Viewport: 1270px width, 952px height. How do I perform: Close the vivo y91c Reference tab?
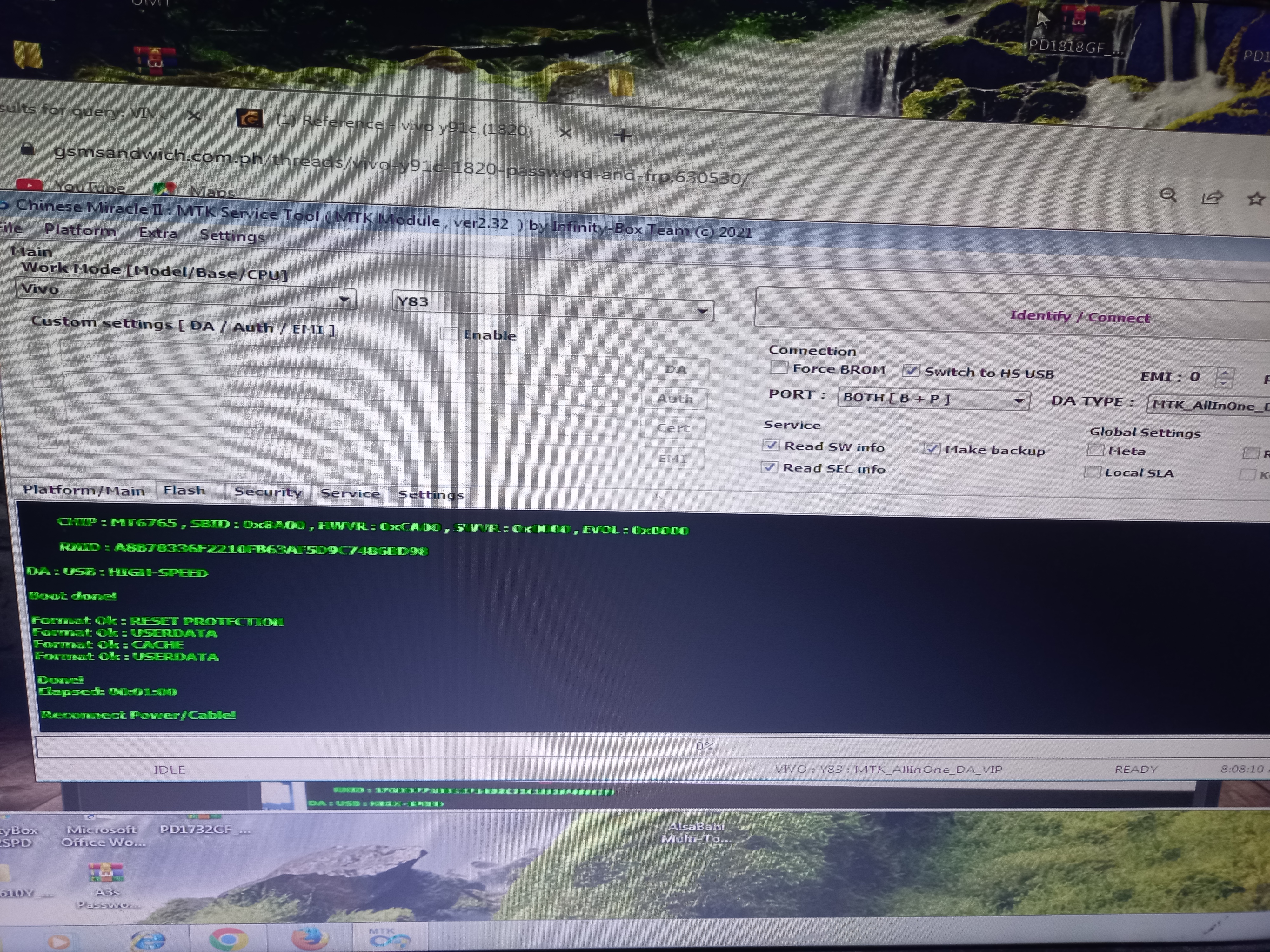coord(565,133)
